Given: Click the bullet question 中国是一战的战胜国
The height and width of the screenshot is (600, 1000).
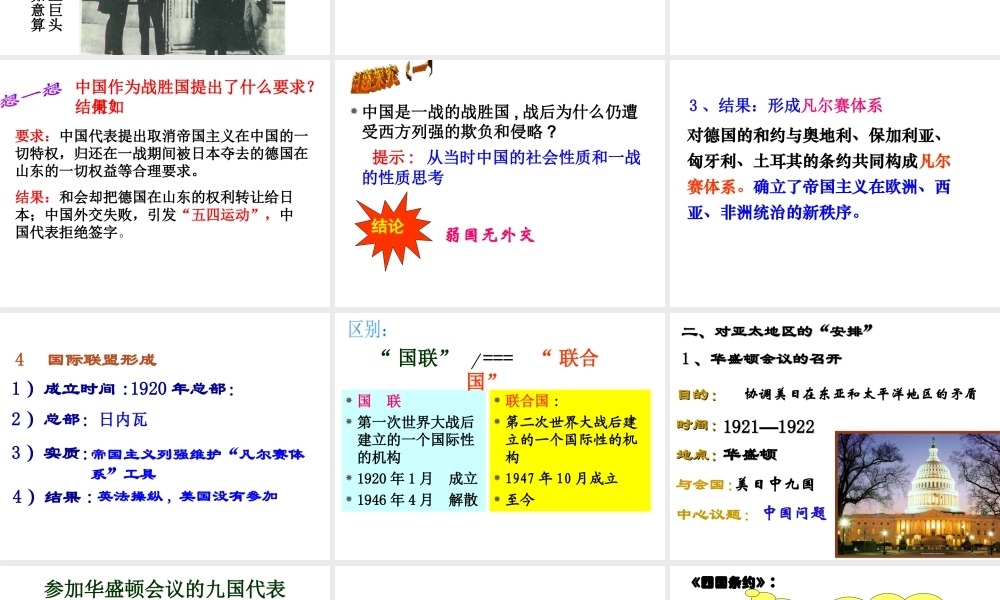Looking at the screenshot, I should click(x=500, y=122).
